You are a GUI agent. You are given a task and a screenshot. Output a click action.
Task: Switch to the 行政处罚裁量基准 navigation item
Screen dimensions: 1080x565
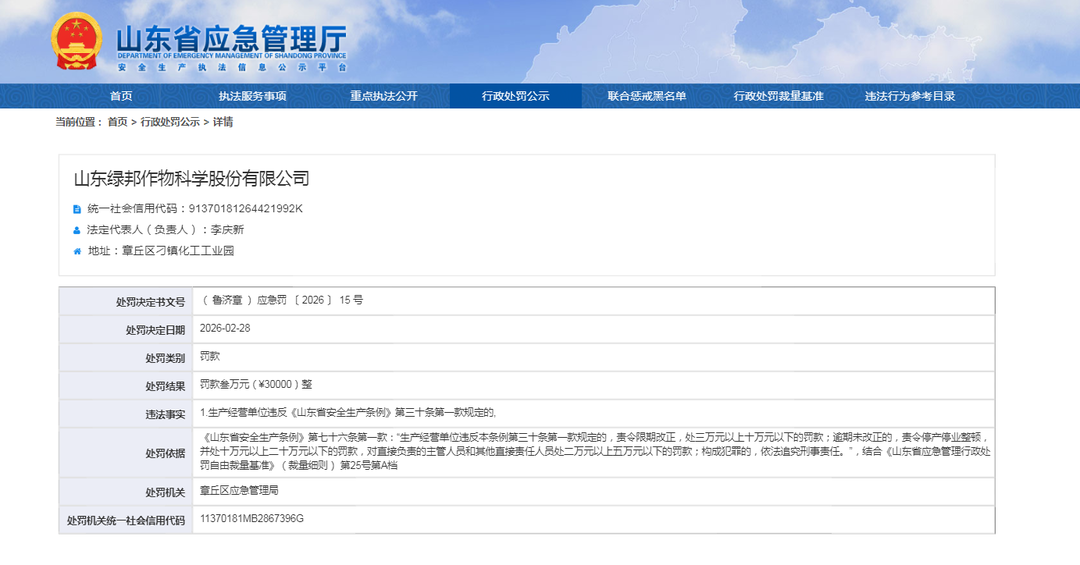click(x=778, y=96)
